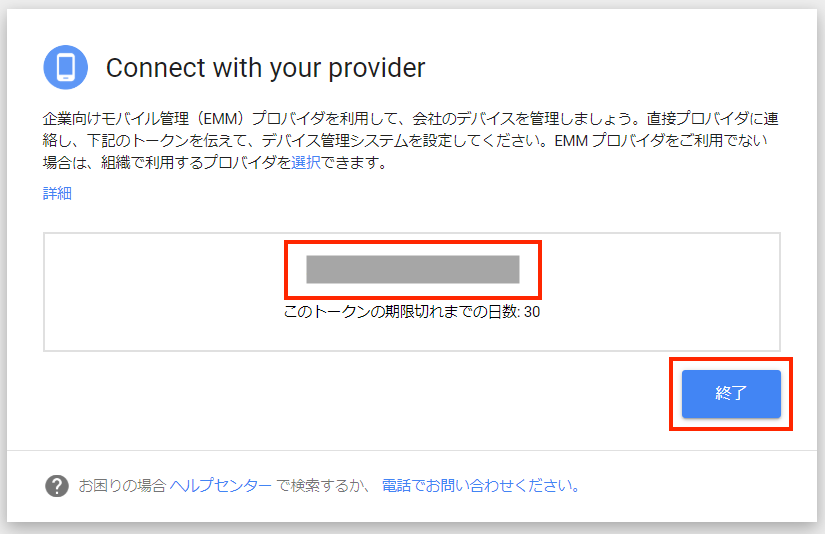825x534 pixels.
Task: Click the question mark help icon
Action: pos(57,486)
